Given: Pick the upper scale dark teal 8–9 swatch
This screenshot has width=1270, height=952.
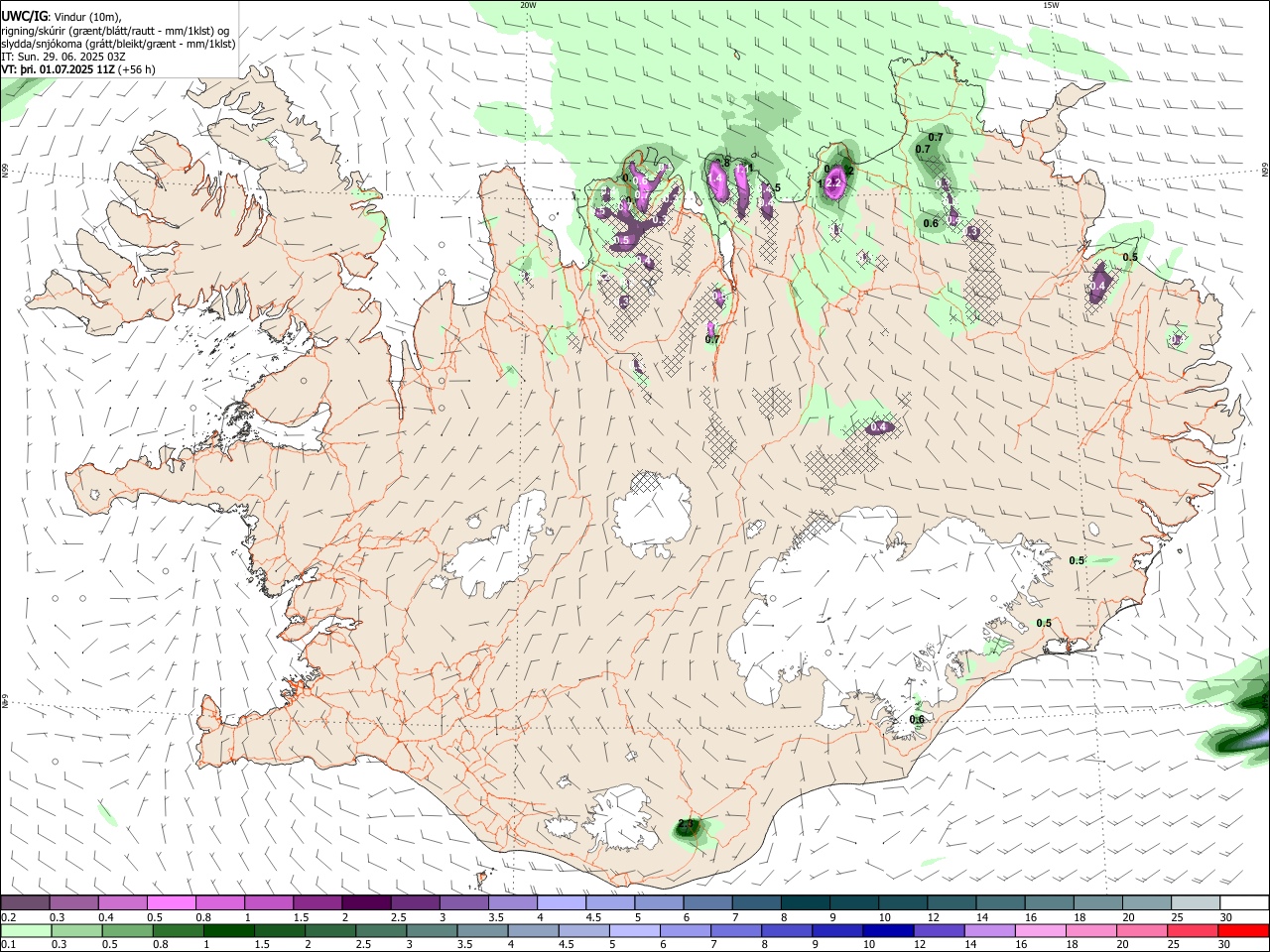Looking at the screenshot, I should tap(806, 903).
